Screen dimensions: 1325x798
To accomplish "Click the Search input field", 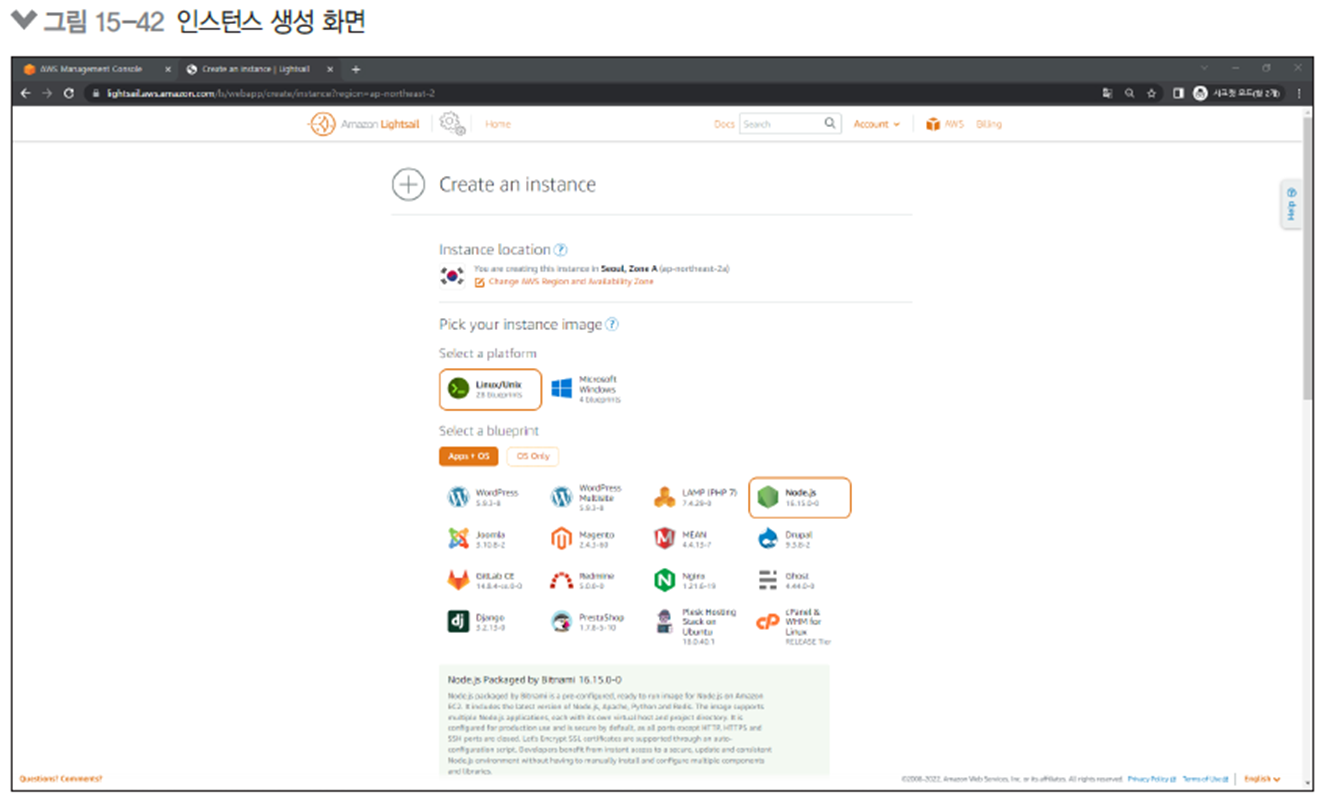I will 781,124.
